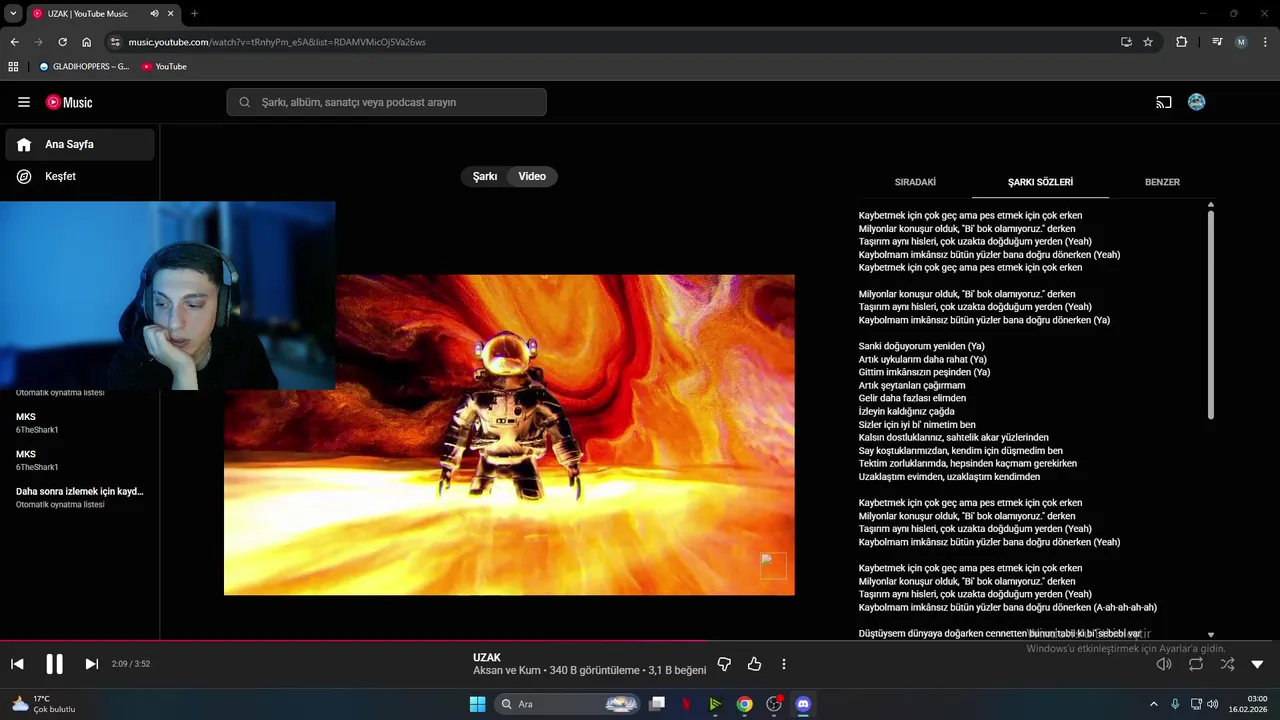Show hidden tray icons chevron
Image resolution: width=1280 pixels, height=720 pixels.
click(x=1153, y=704)
